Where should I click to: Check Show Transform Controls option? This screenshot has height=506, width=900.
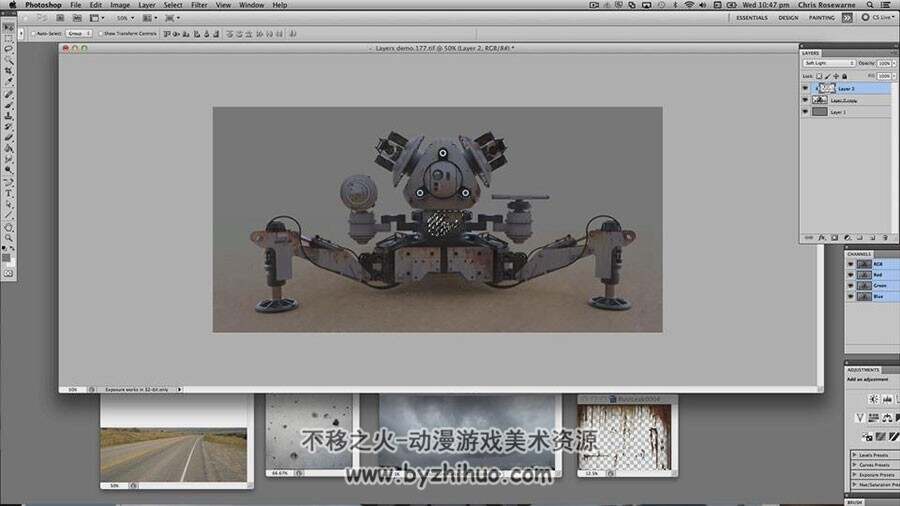[100, 34]
